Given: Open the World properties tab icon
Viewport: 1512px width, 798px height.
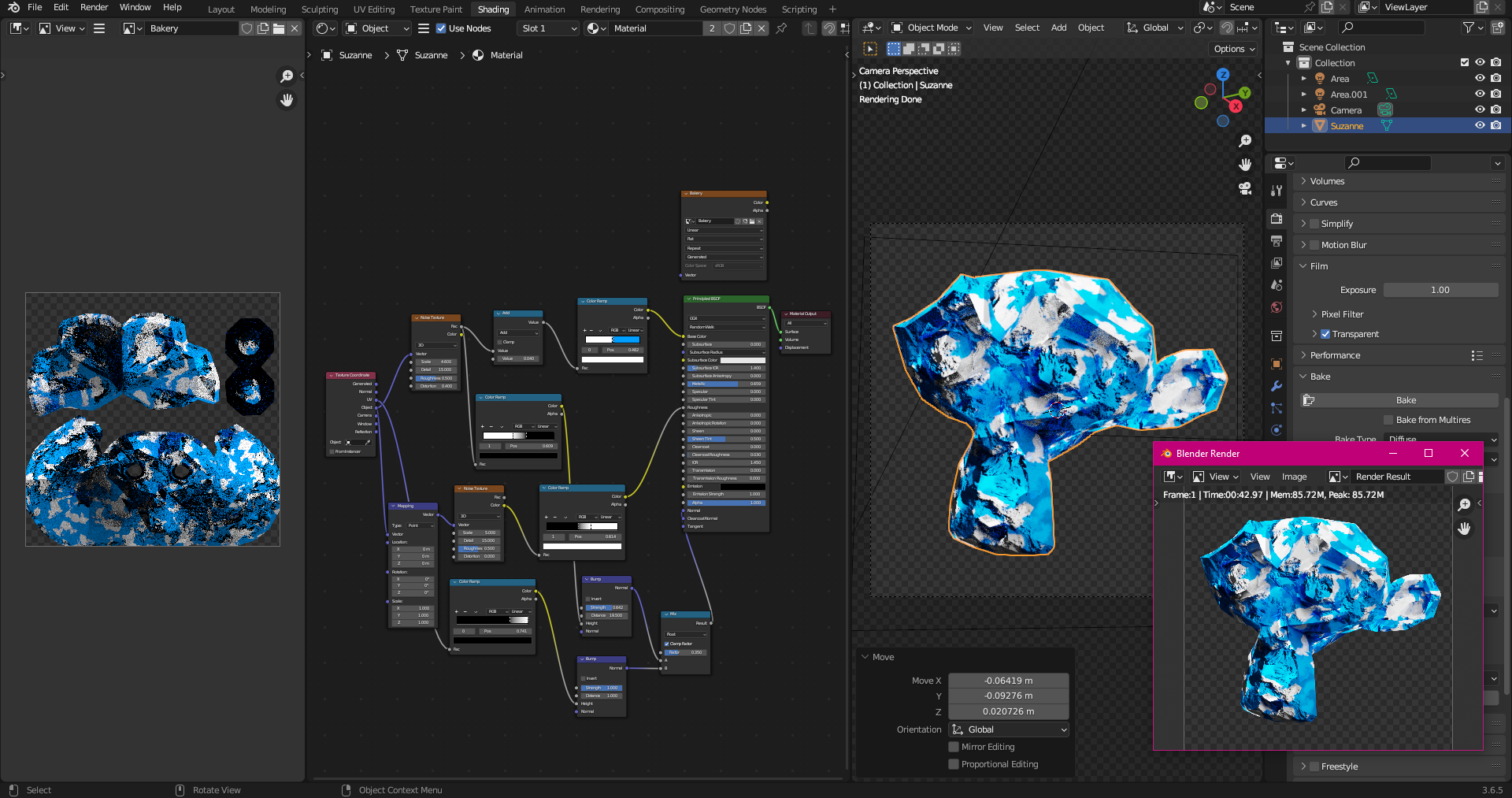Looking at the screenshot, I should [1277, 307].
